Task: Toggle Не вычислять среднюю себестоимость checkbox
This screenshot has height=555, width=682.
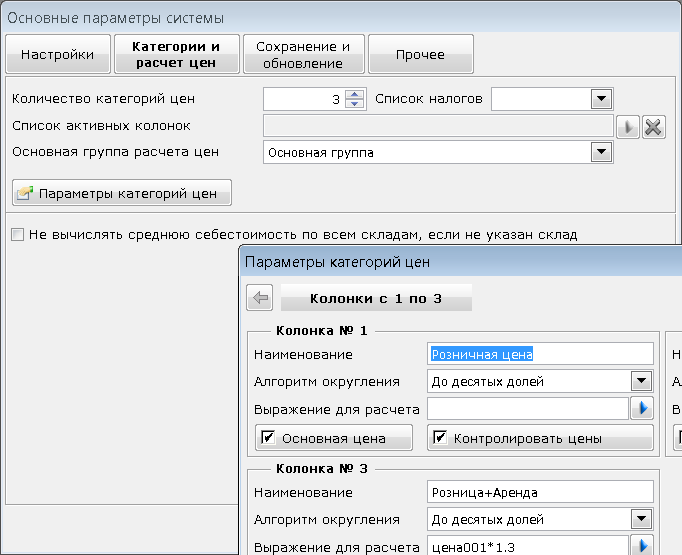Action: click(17, 235)
